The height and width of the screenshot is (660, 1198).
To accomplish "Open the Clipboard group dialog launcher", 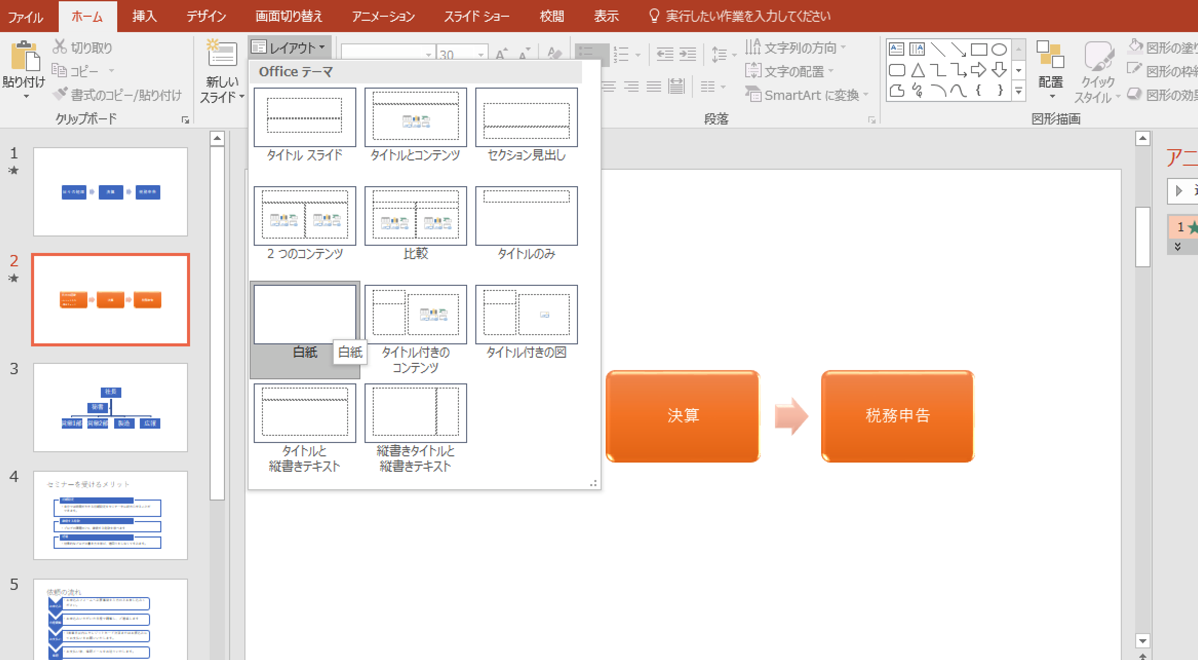I will (x=185, y=120).
